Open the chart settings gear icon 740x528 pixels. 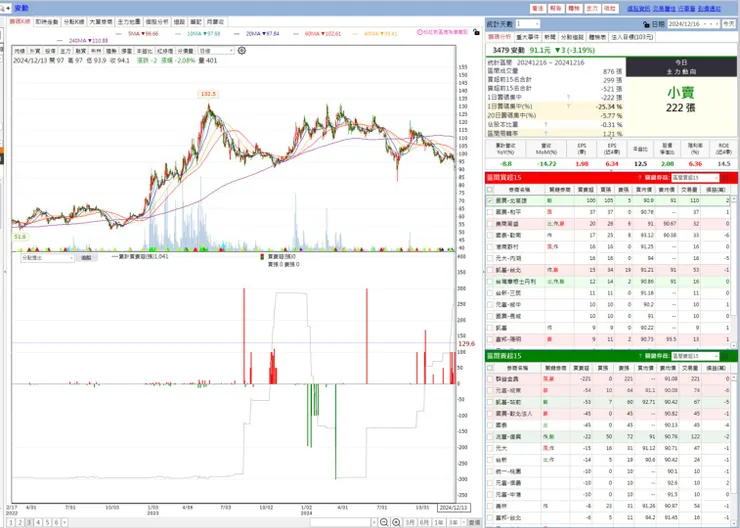pyautogui.click(x=242, y=50)
